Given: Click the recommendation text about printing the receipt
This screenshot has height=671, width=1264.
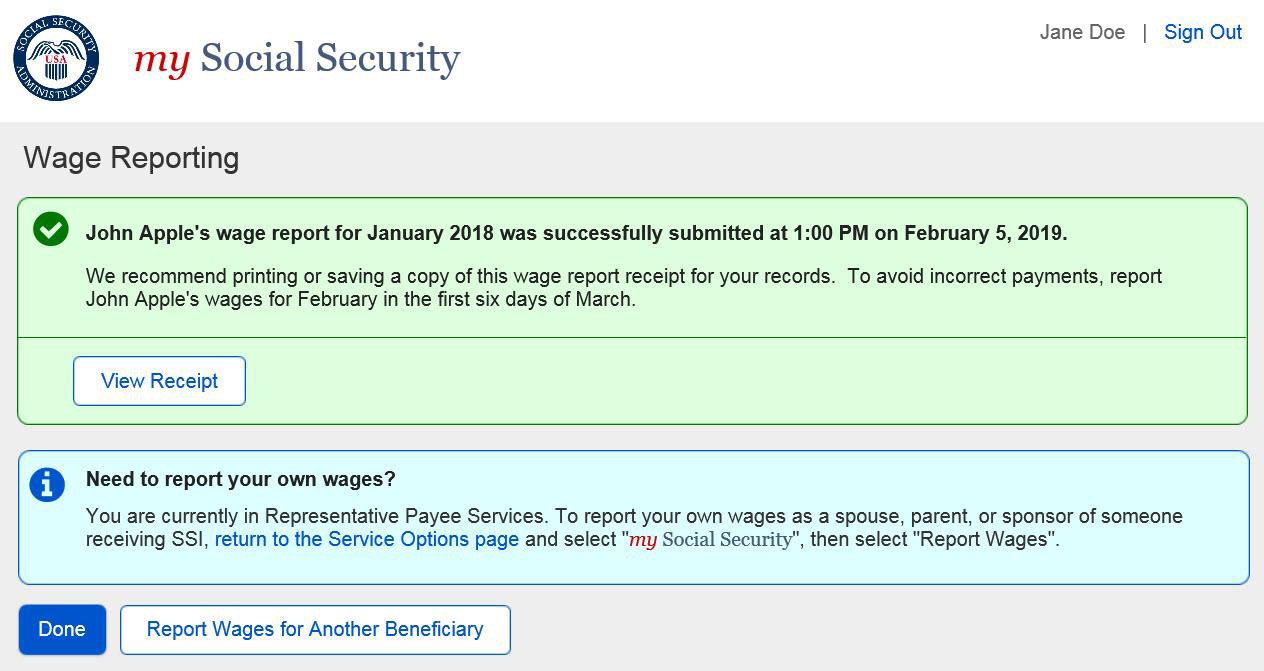Looking at the screenshot, I should [x=460, y=276].
